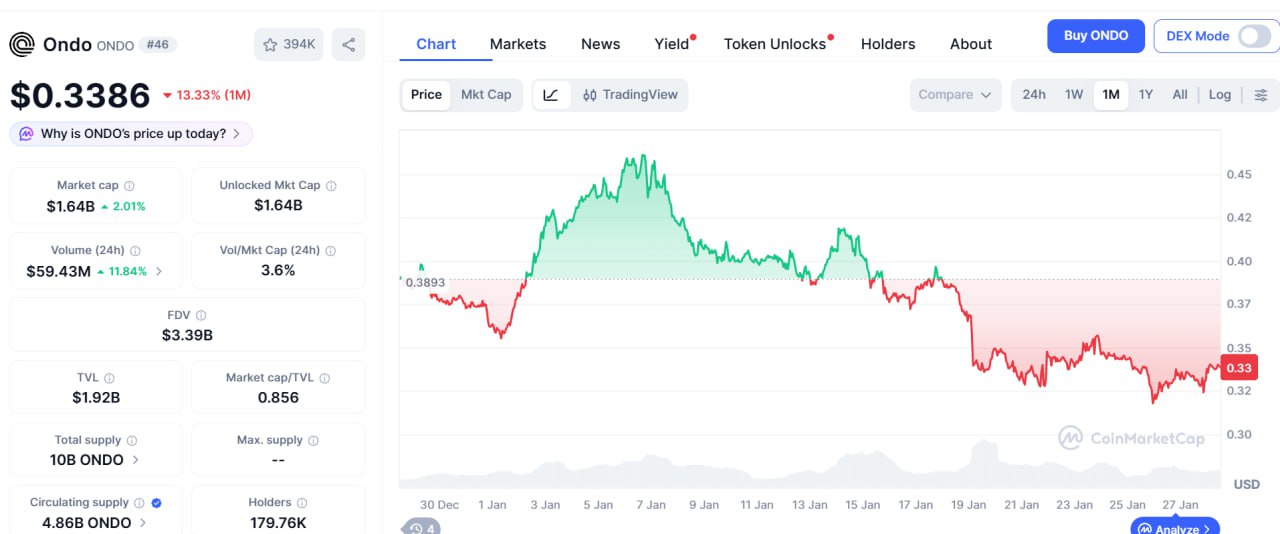Switch chart to Mkt Cap view
The image size is (1280, 534).
[x=486, y=95]
